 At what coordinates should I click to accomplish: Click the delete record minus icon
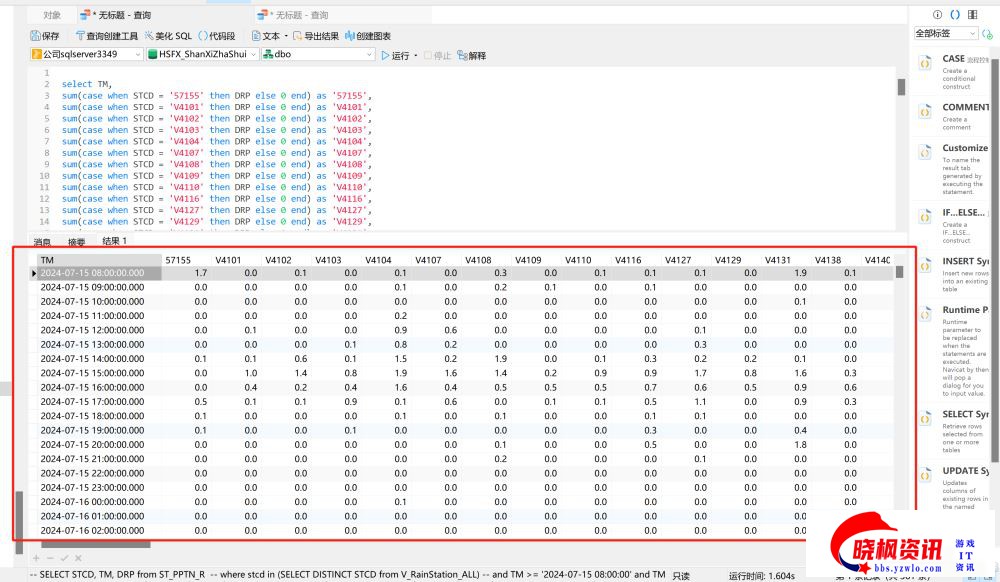pos(50,558)
